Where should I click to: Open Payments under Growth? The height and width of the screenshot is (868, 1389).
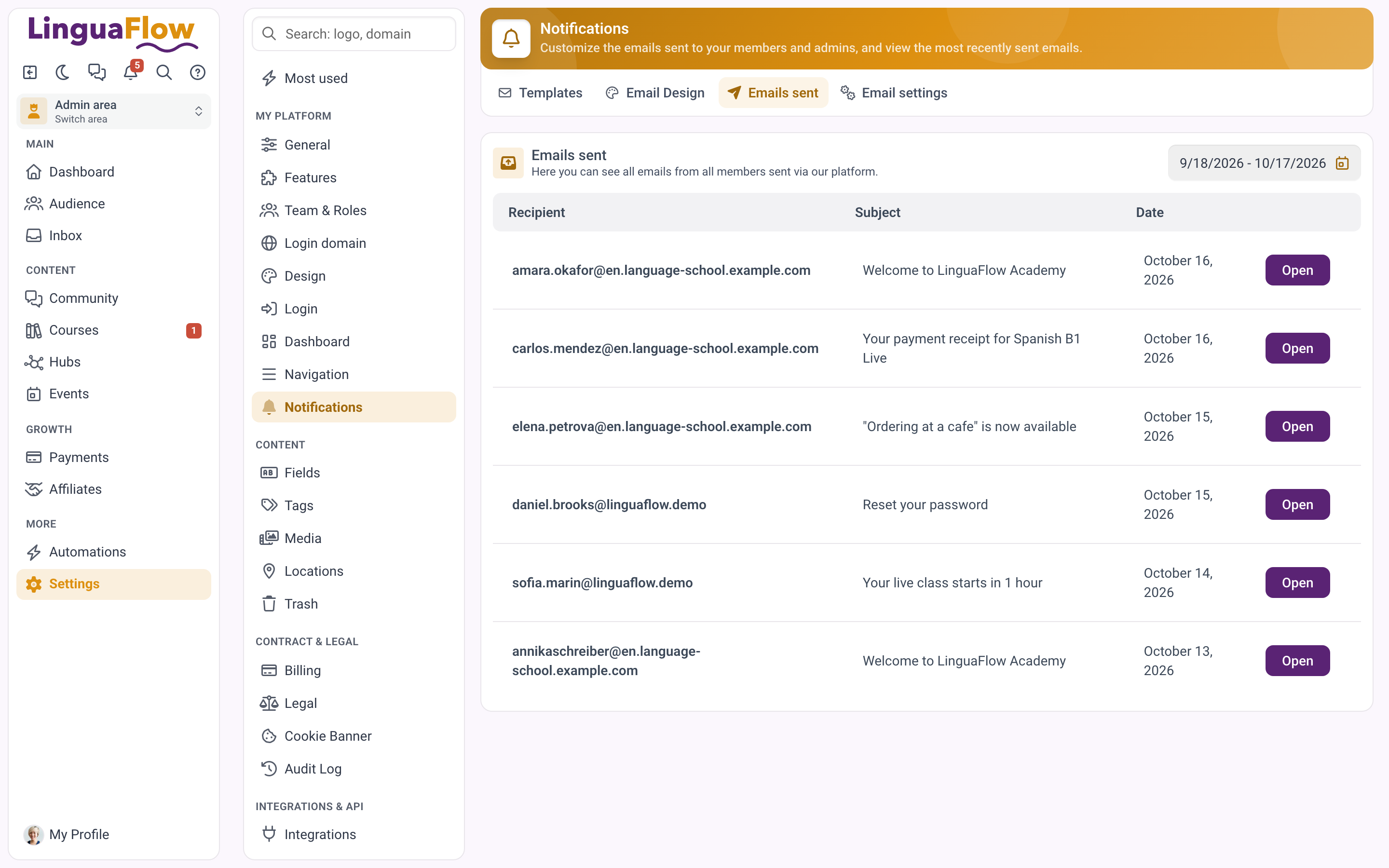click(114, 457)
